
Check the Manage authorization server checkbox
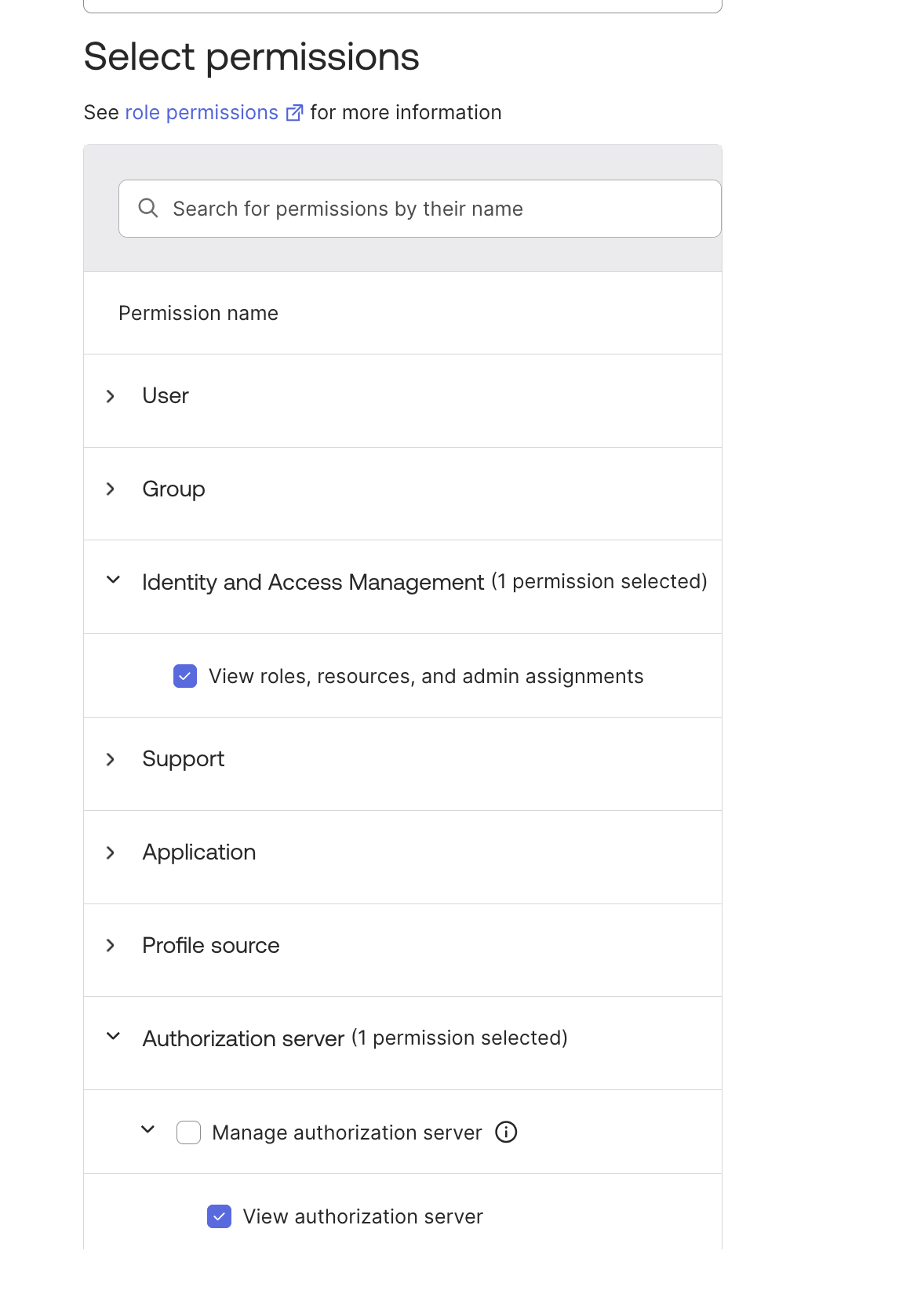tap(189, 1132)
